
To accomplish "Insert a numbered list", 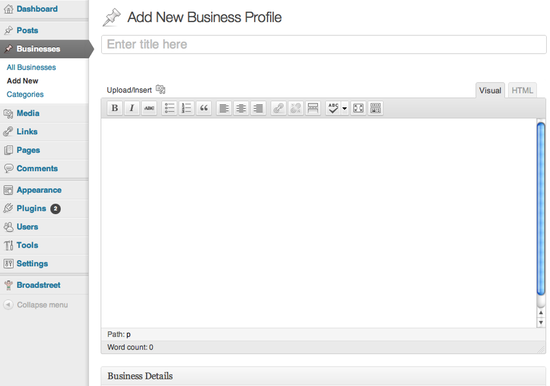I will click(x=187, y=108).
